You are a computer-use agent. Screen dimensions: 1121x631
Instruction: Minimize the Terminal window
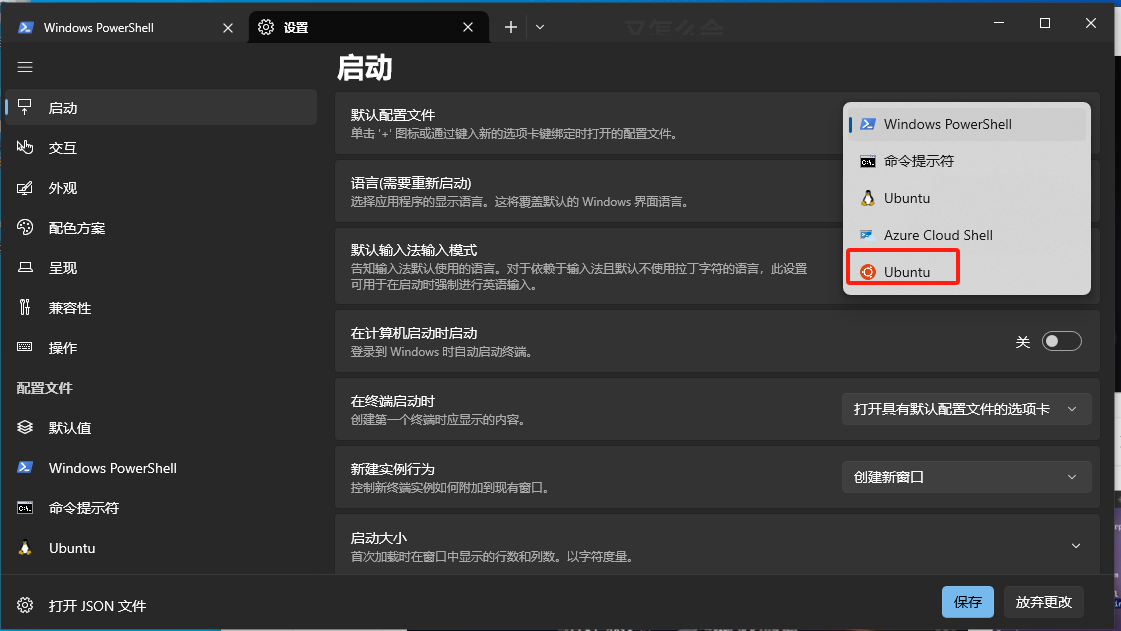click(999, 23)
